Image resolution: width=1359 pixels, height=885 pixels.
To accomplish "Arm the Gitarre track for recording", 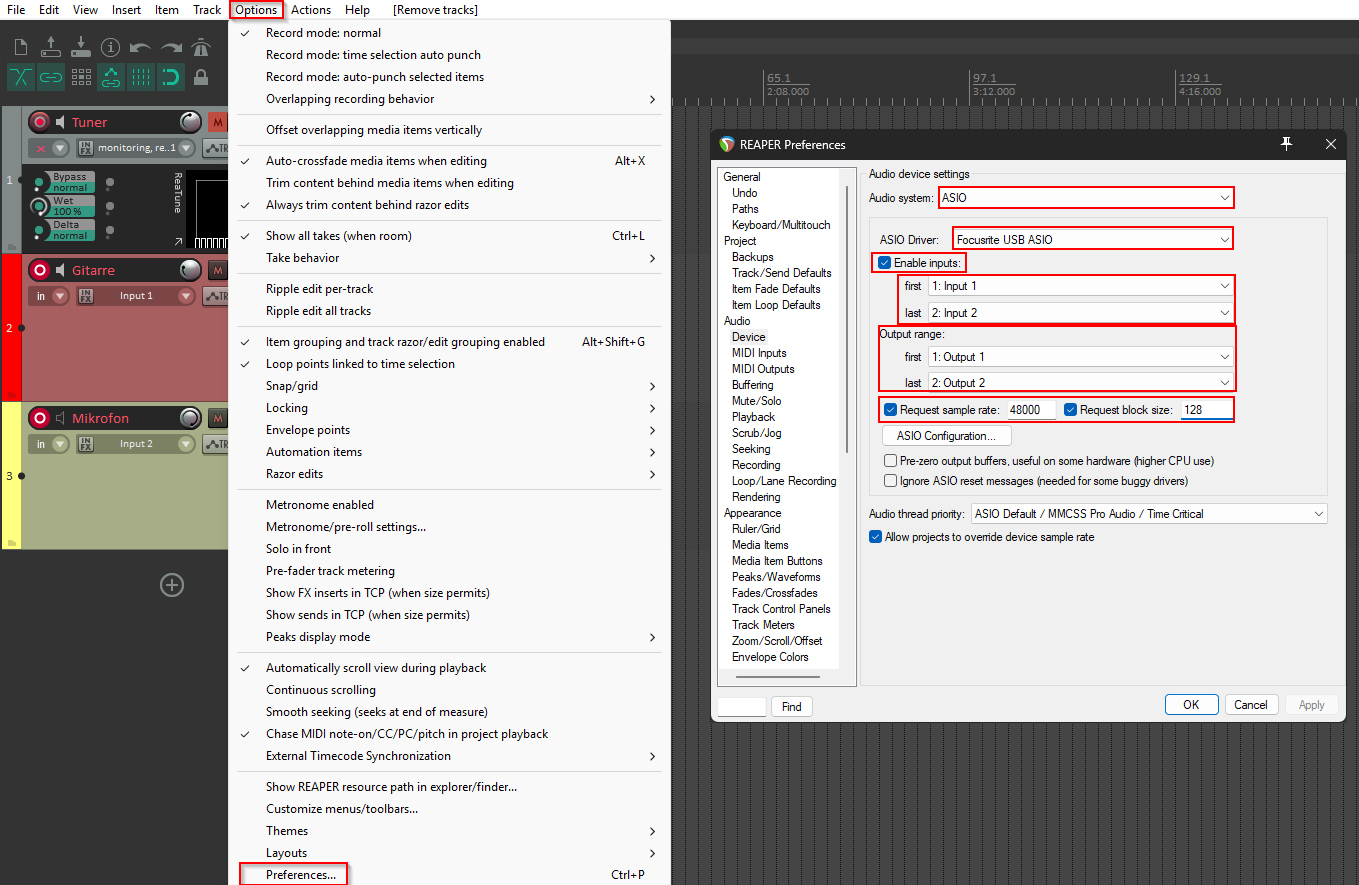I will [40, 270].
